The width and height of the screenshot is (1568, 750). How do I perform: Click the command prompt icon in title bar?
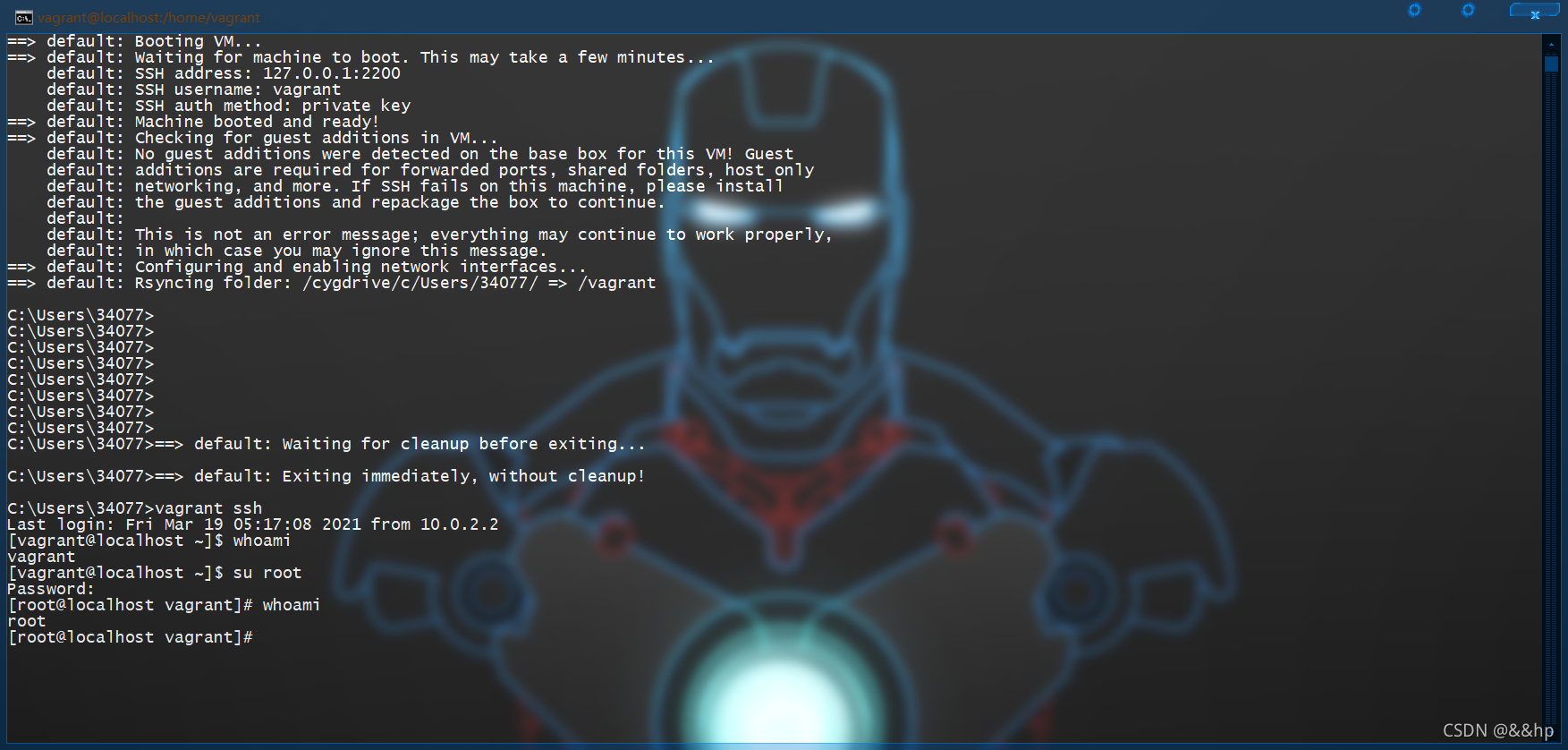tap(24, 18)
